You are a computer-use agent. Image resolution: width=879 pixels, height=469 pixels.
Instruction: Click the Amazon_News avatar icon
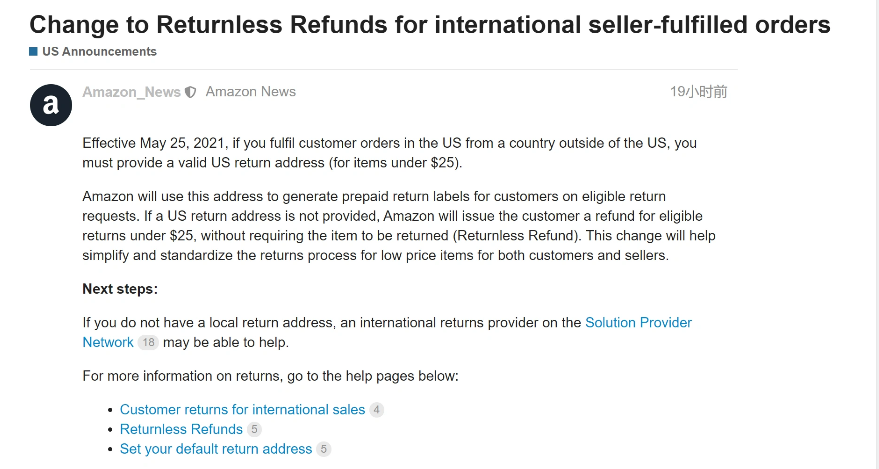click(x=51, y=105)
